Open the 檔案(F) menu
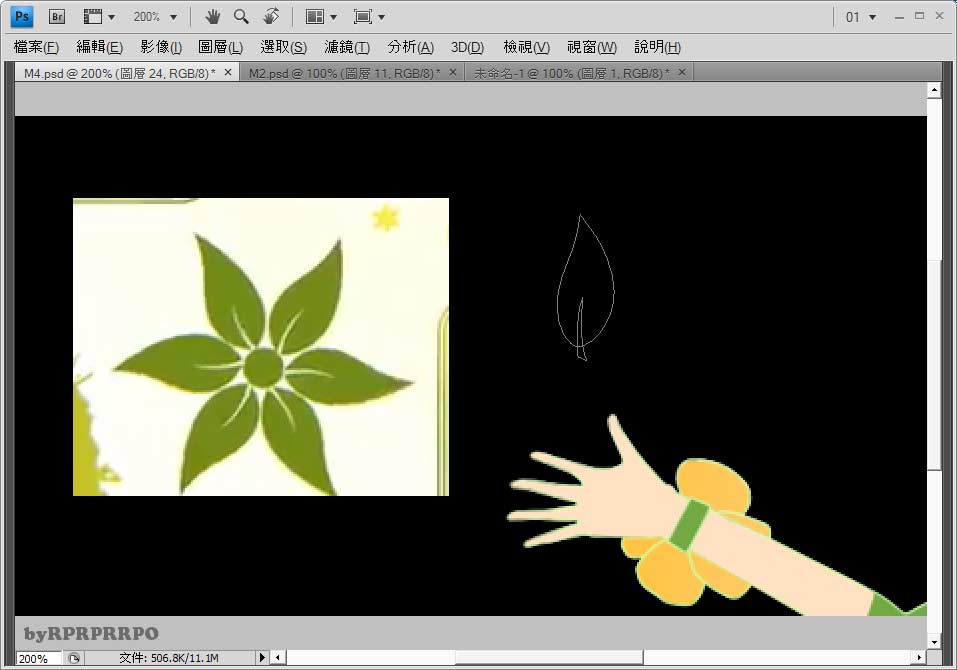Image resolution: width=957 pixels, height=670 pixels. (36, 47)
